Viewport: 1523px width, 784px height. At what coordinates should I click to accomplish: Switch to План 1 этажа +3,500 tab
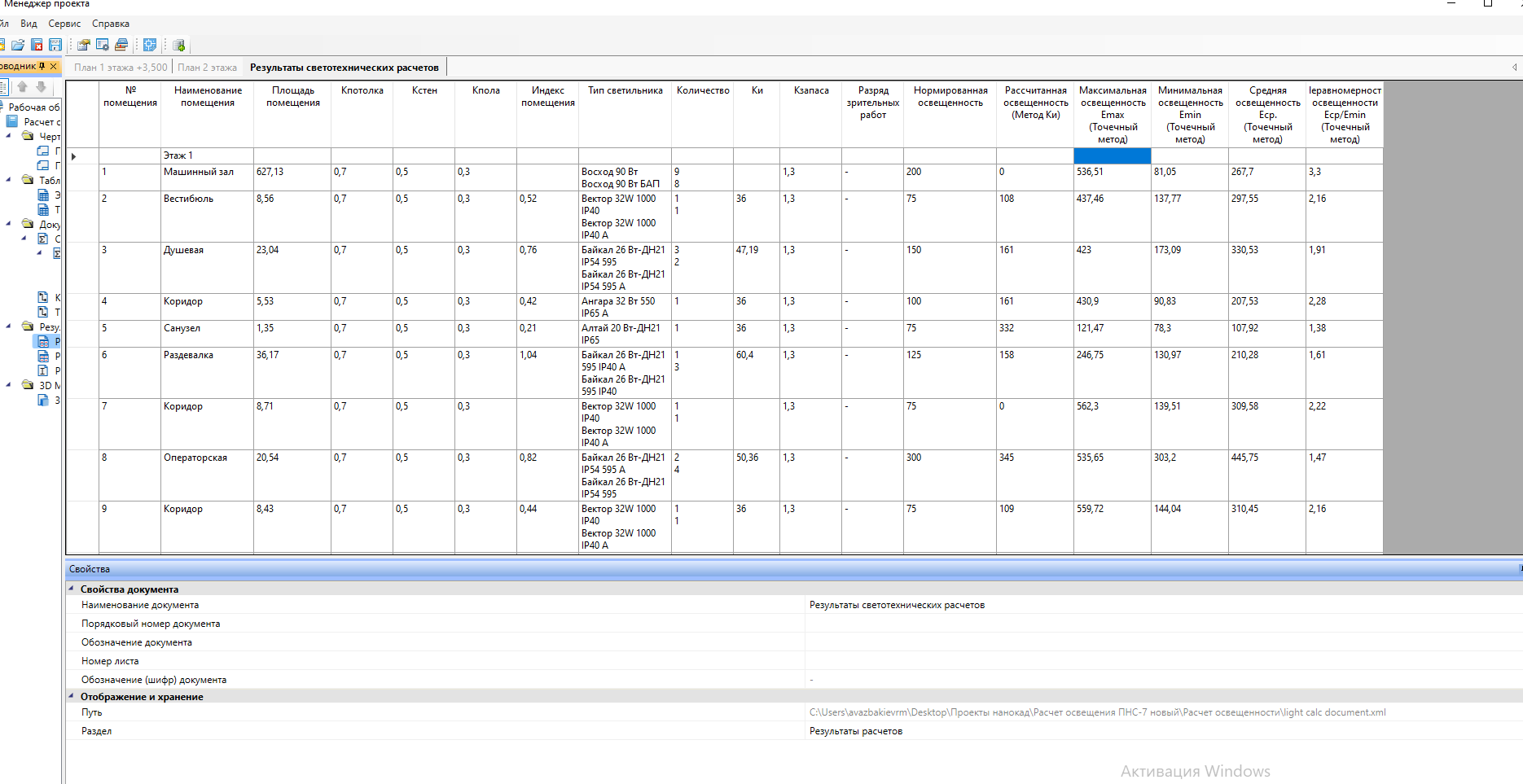[x=121, y=68]
